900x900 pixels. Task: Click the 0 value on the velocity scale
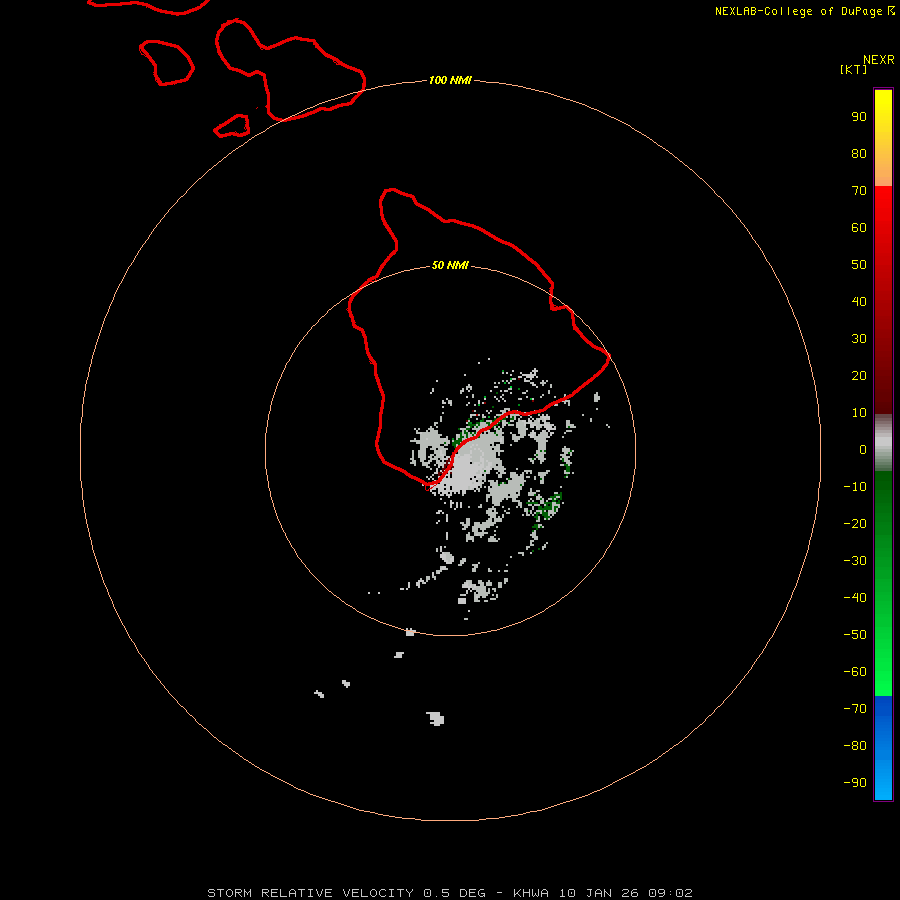[863, 450]
